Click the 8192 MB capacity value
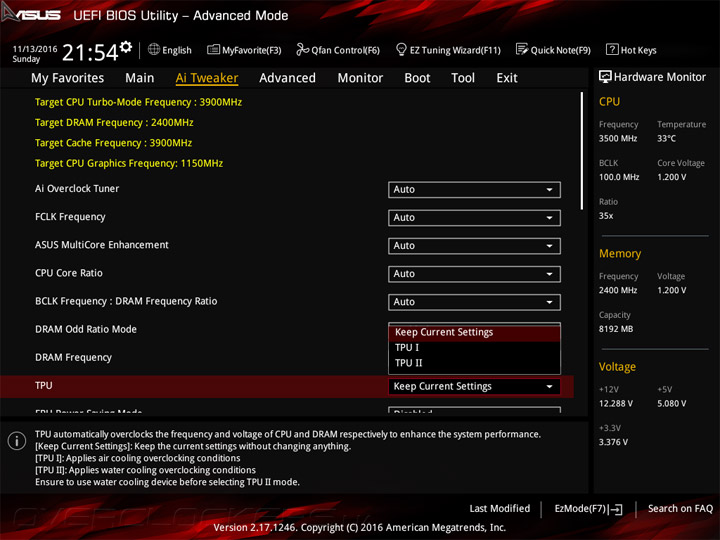Screen dimensions: 720x540 616,329
